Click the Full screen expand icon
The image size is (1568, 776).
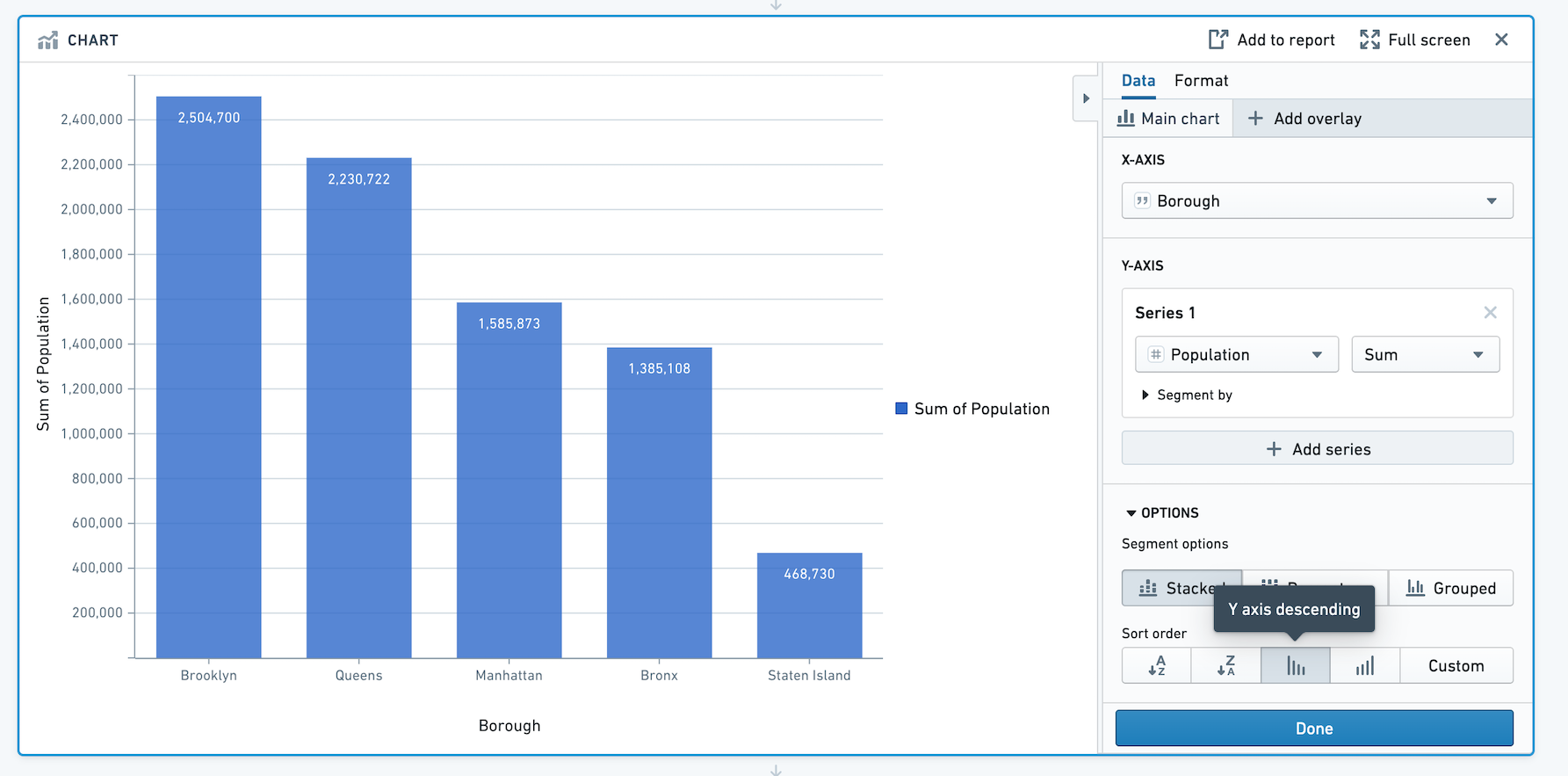coord(1369,40)
